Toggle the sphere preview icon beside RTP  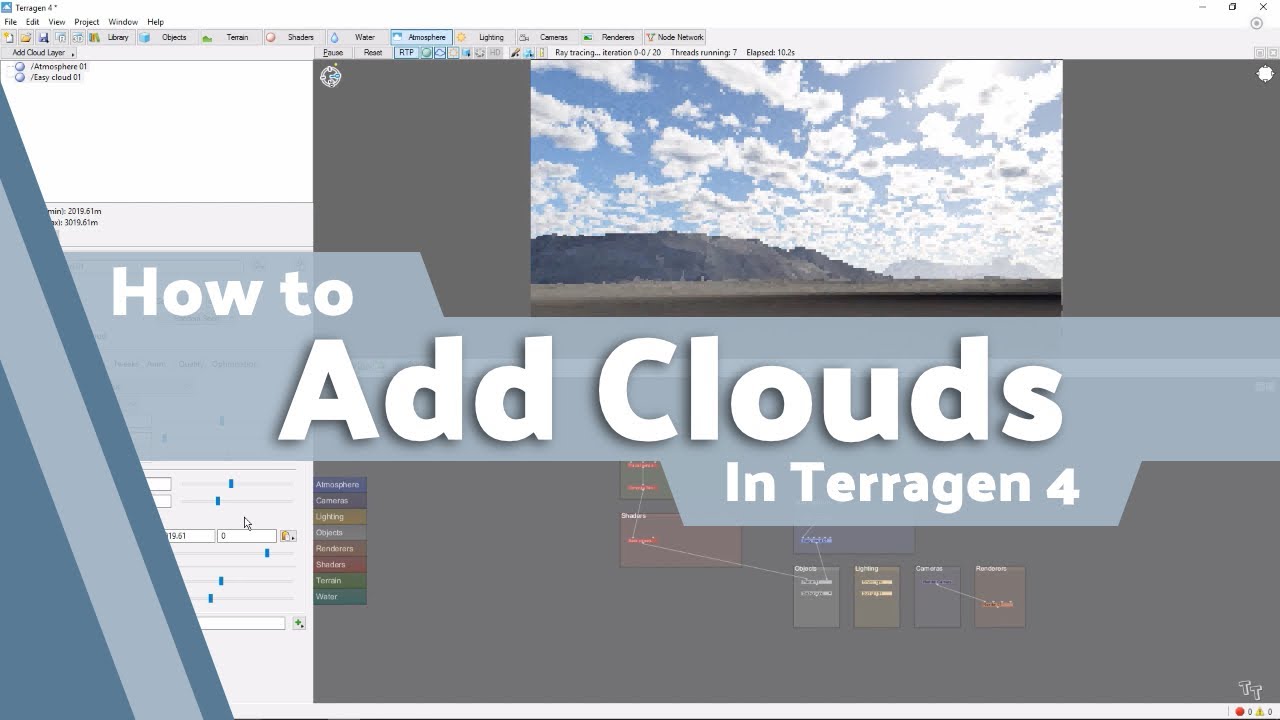coord(426,52)
